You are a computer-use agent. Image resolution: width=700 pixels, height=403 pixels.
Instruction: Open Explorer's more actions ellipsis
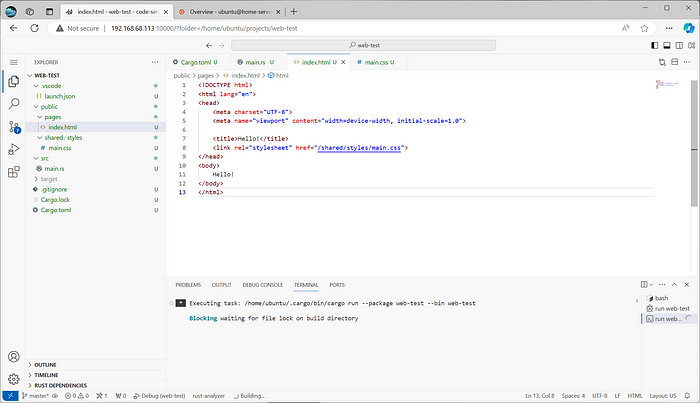(156, 62)
